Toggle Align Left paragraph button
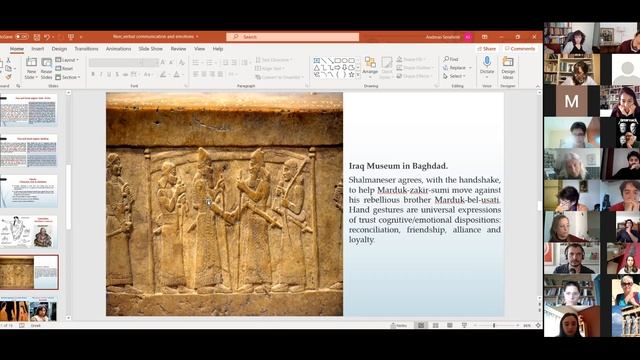Screen dimensions: 640x360 pyautogui.click(x=196, y=74)
